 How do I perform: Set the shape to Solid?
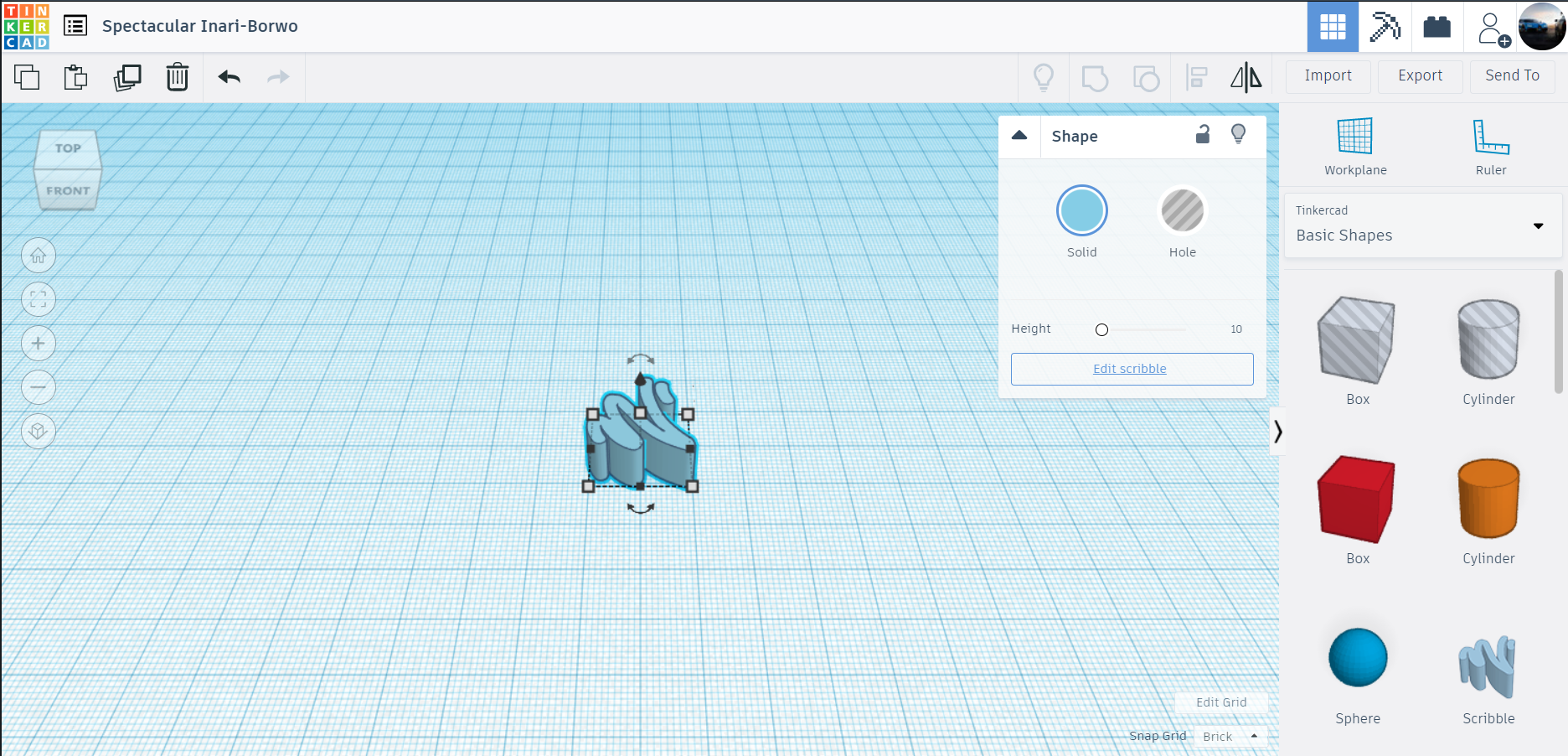click(1081, 210)
